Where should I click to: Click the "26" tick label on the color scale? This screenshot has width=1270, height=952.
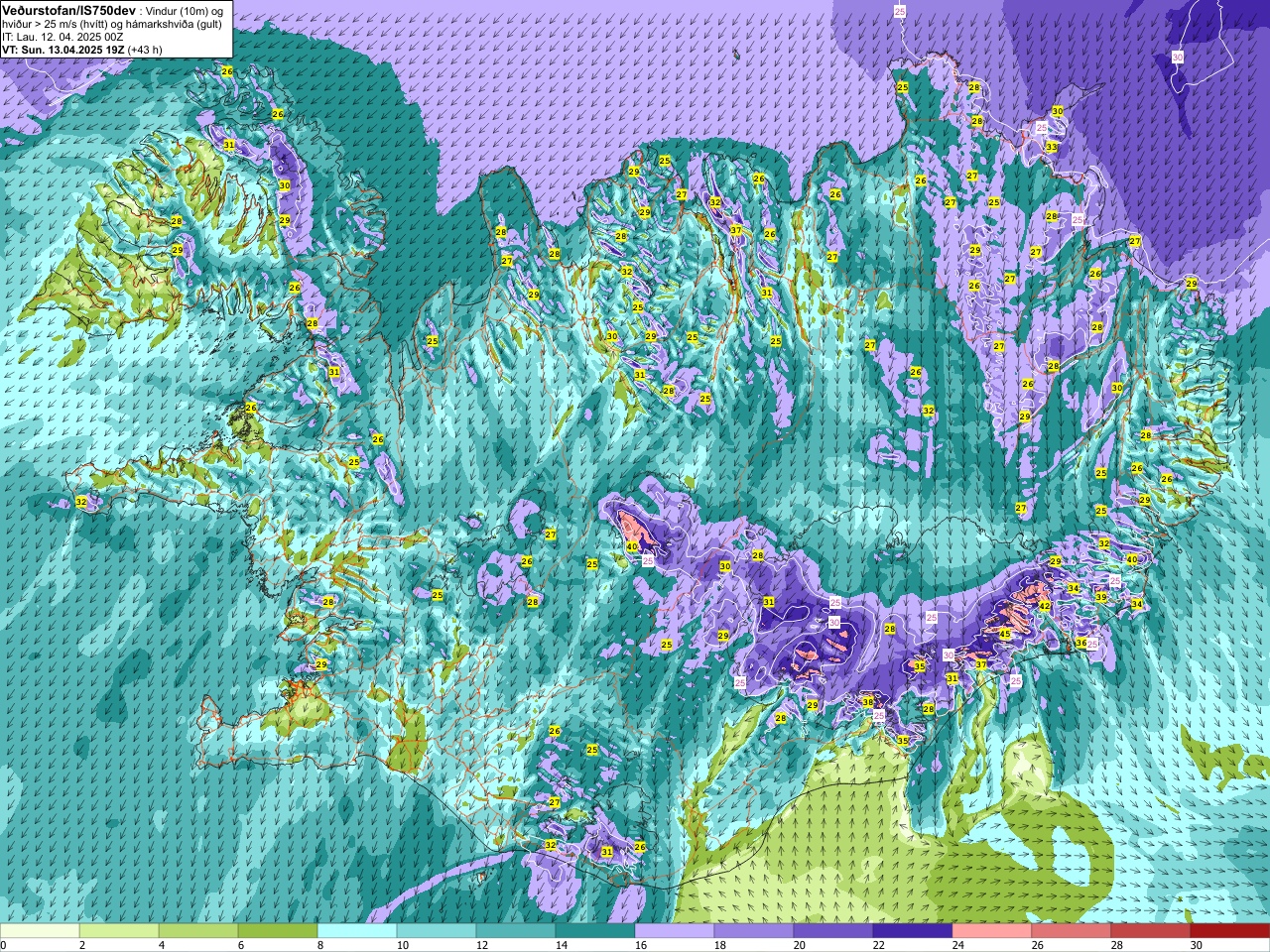[x=1037, y=945]
